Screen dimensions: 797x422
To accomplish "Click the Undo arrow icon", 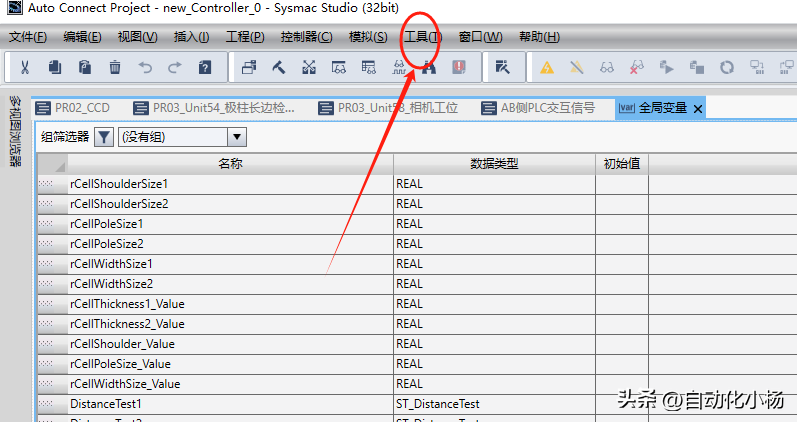I will [145, 68].
